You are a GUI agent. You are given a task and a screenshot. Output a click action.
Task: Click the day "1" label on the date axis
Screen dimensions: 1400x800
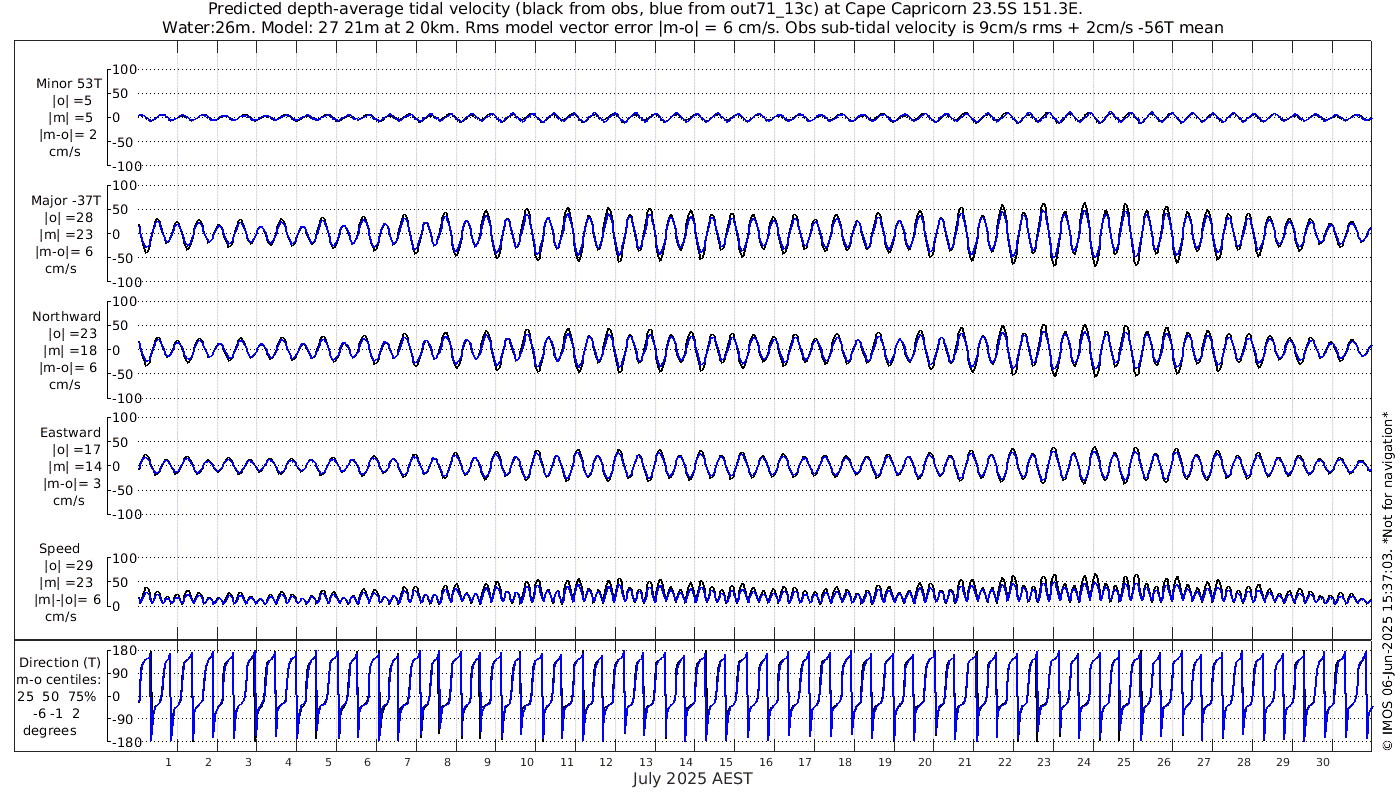coord(168,762)
